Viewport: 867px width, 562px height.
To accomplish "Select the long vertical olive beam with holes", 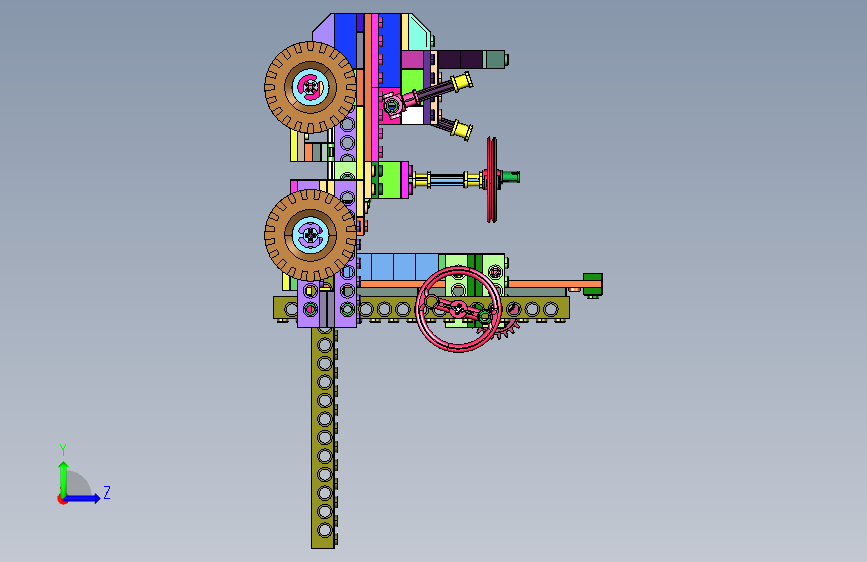I will coord(323,437).
